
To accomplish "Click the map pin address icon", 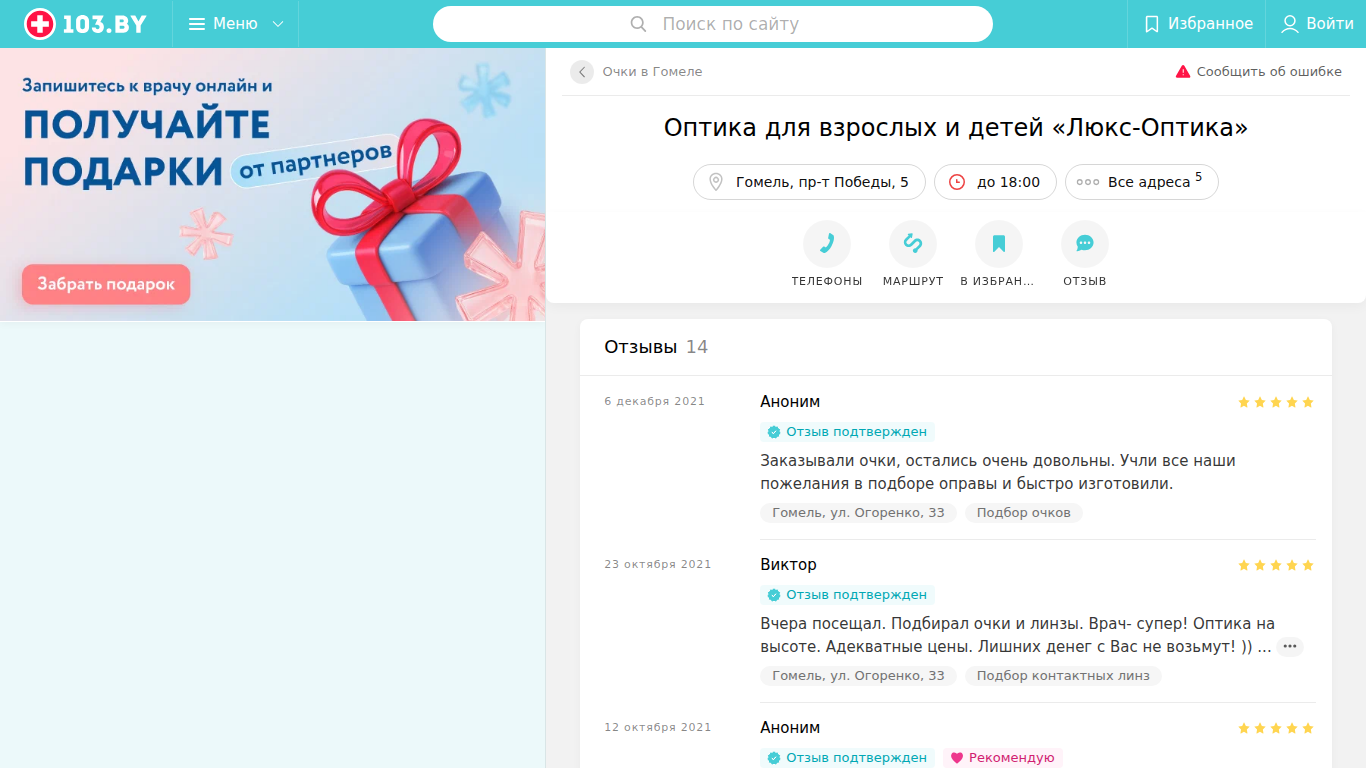I will click(716, 182).
